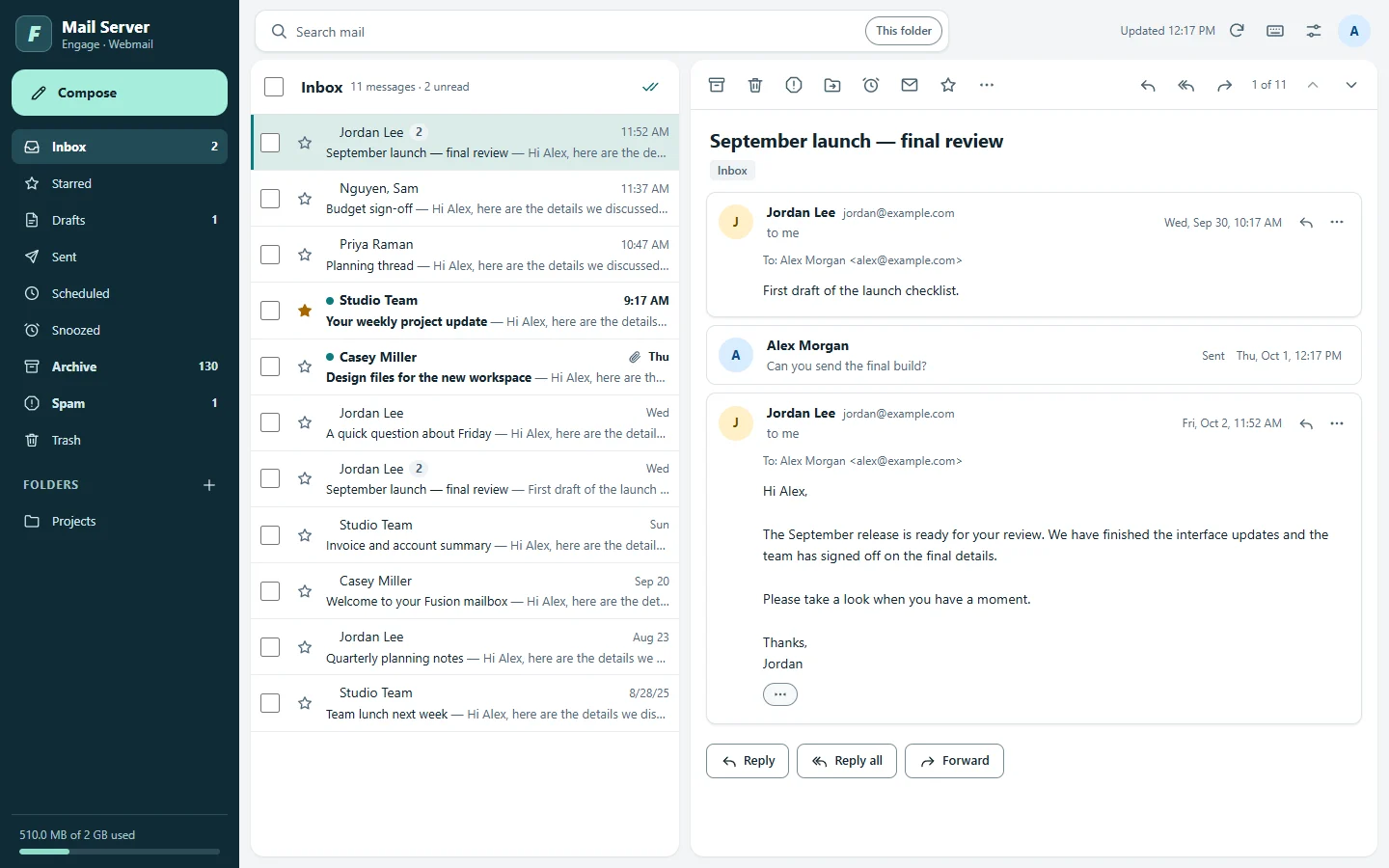Click the Reply button below the message
The height and width of the screenshot is (868, 1389).
point(748,761)
